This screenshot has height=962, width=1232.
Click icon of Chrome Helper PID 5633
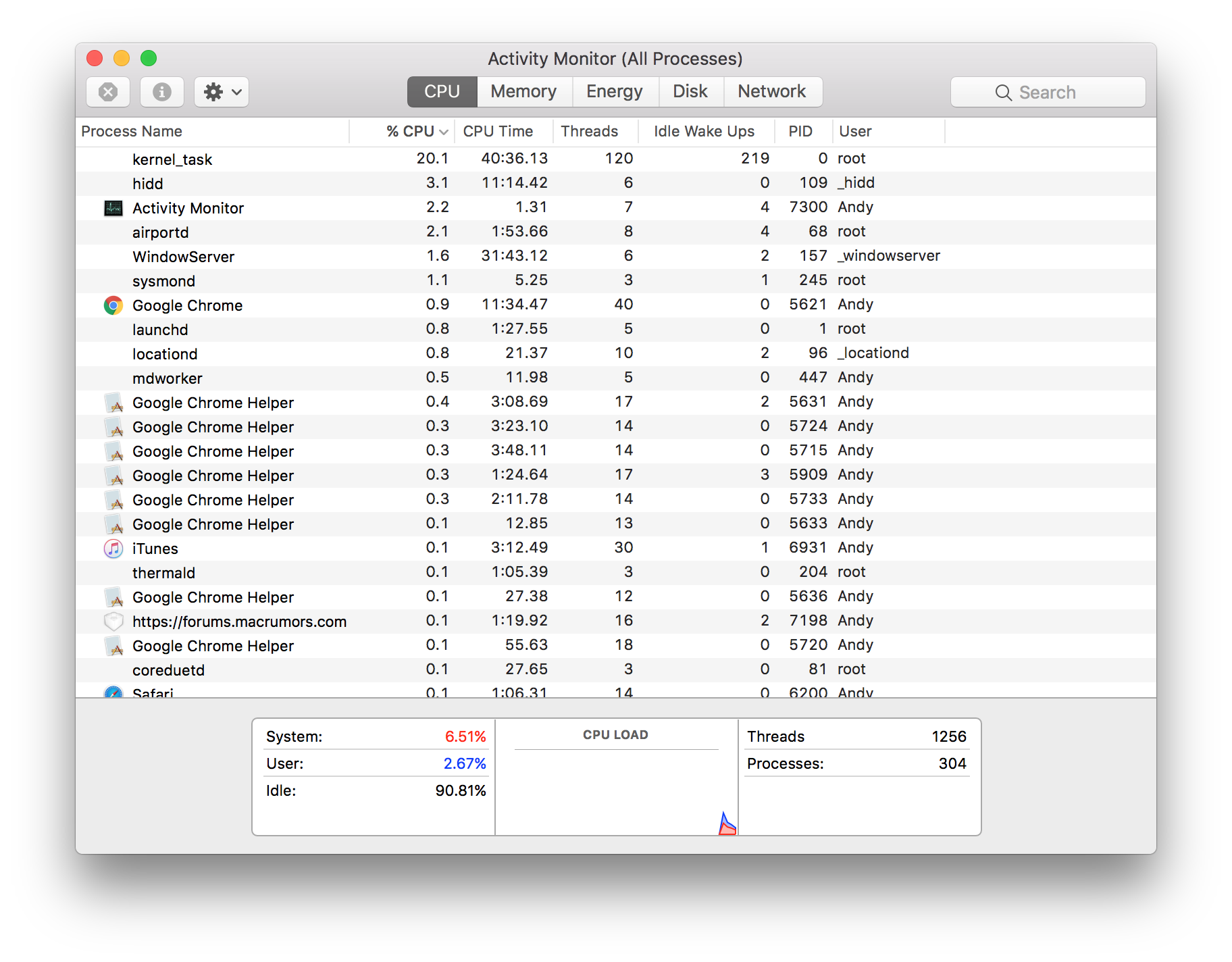point(113,524)
